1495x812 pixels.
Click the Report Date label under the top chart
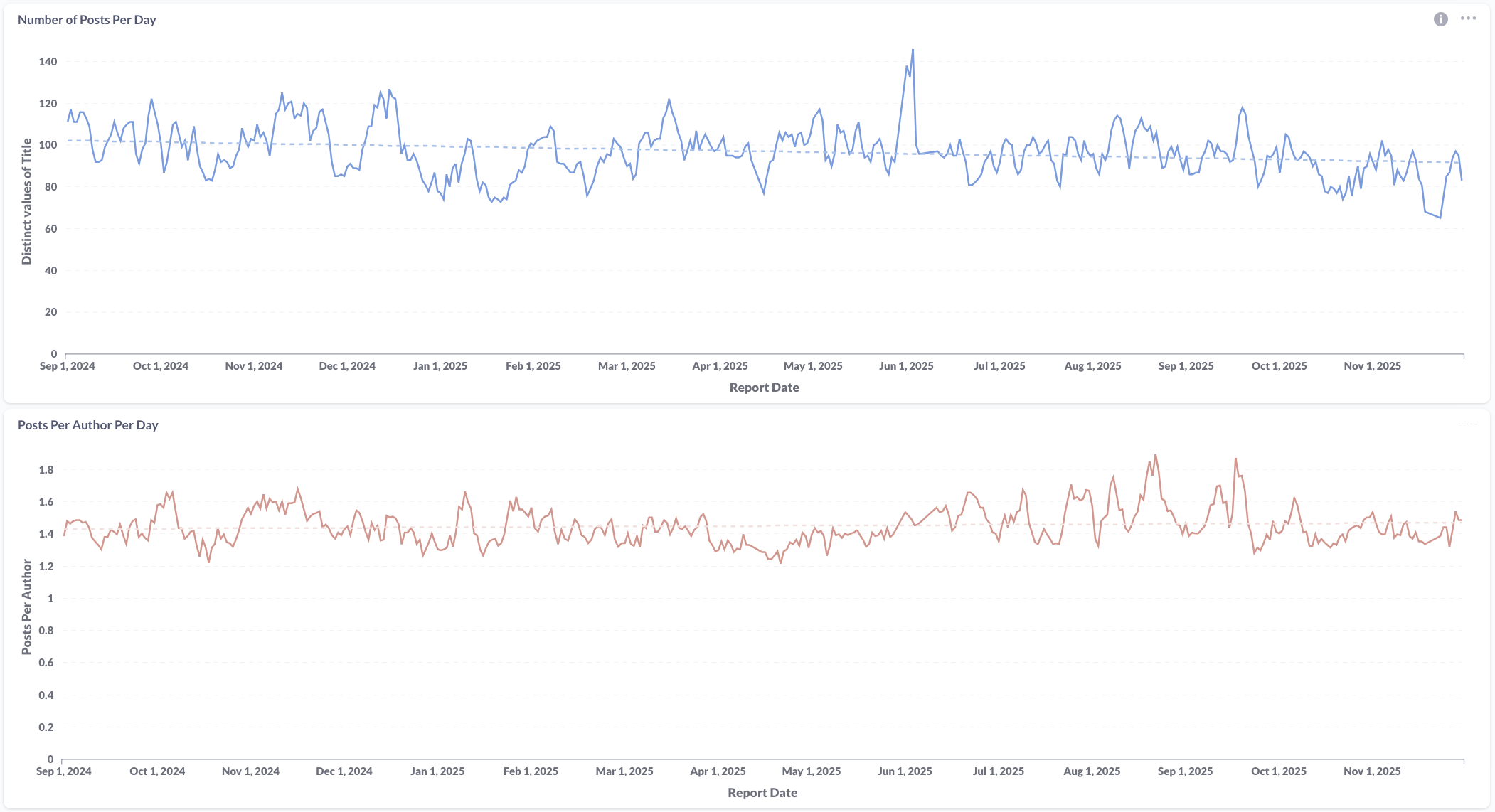point(764,388)
